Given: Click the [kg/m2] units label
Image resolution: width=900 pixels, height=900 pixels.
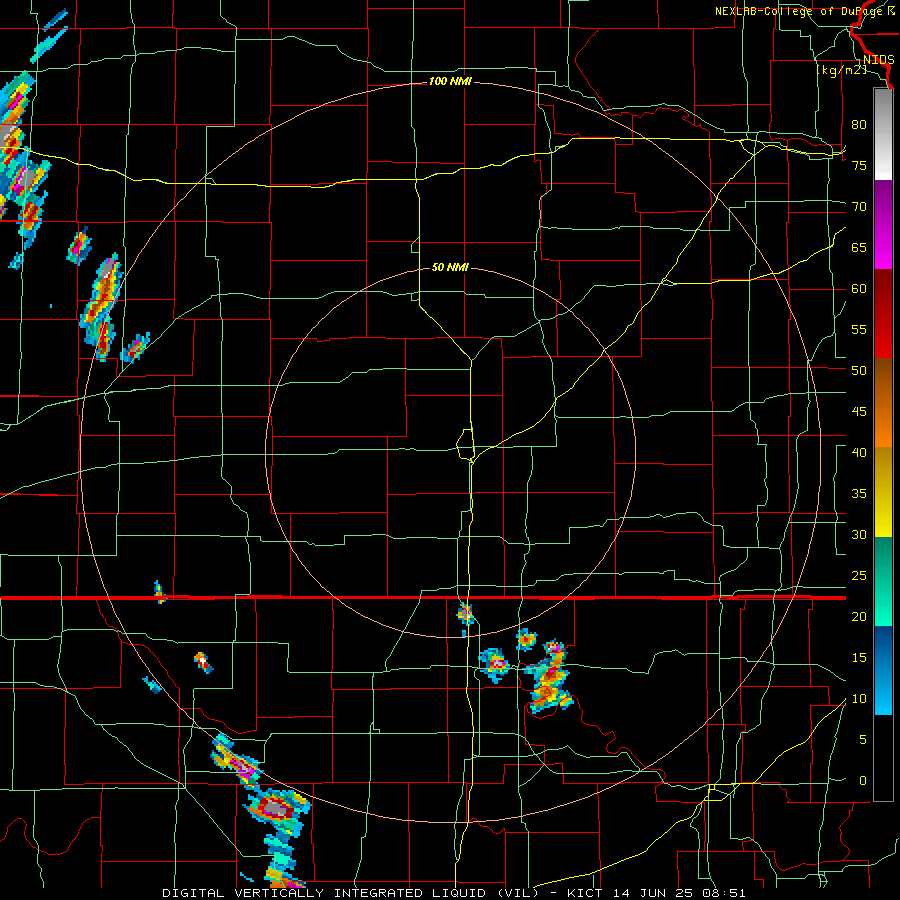Looking at the screenshot, I should tap(841, 70).
